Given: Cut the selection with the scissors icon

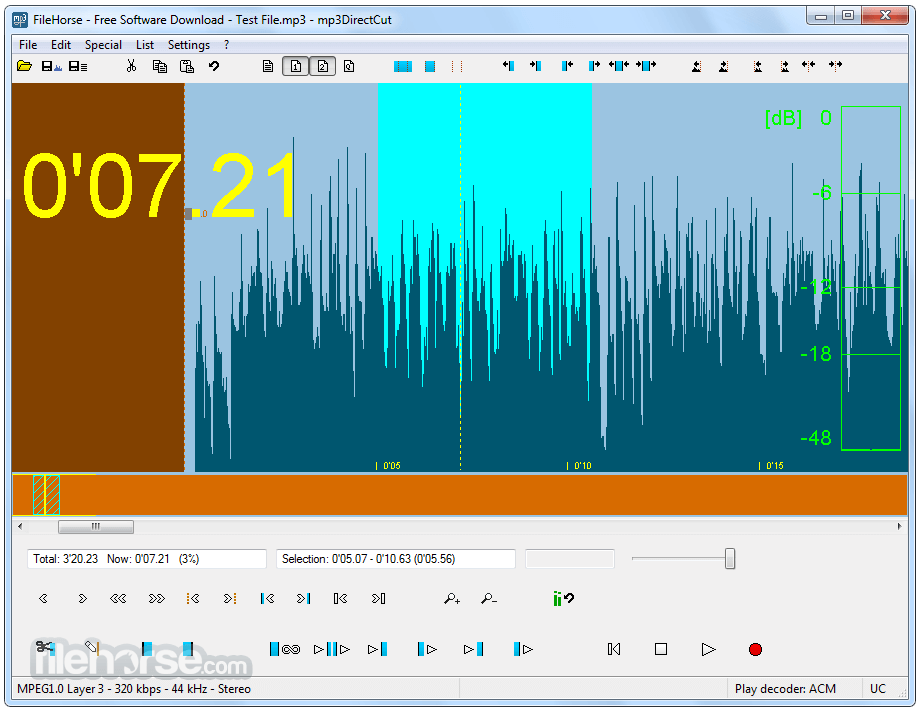Looking at the screenshot, I should point(131,66).
